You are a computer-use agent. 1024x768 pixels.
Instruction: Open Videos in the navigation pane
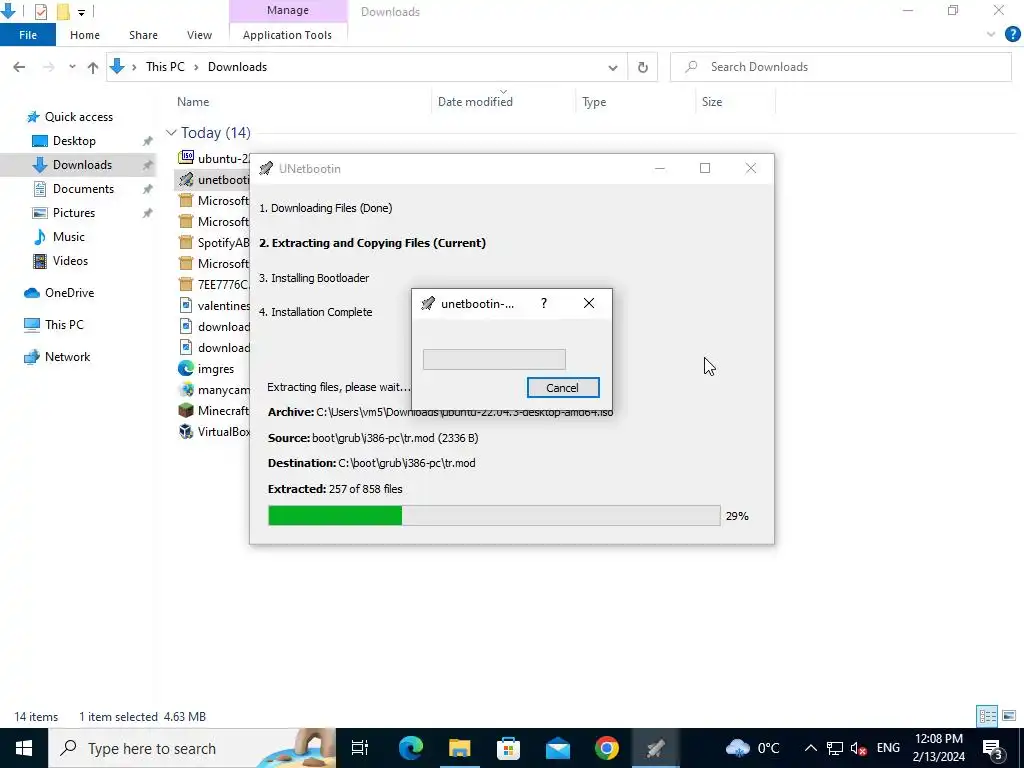pos(70,261)
